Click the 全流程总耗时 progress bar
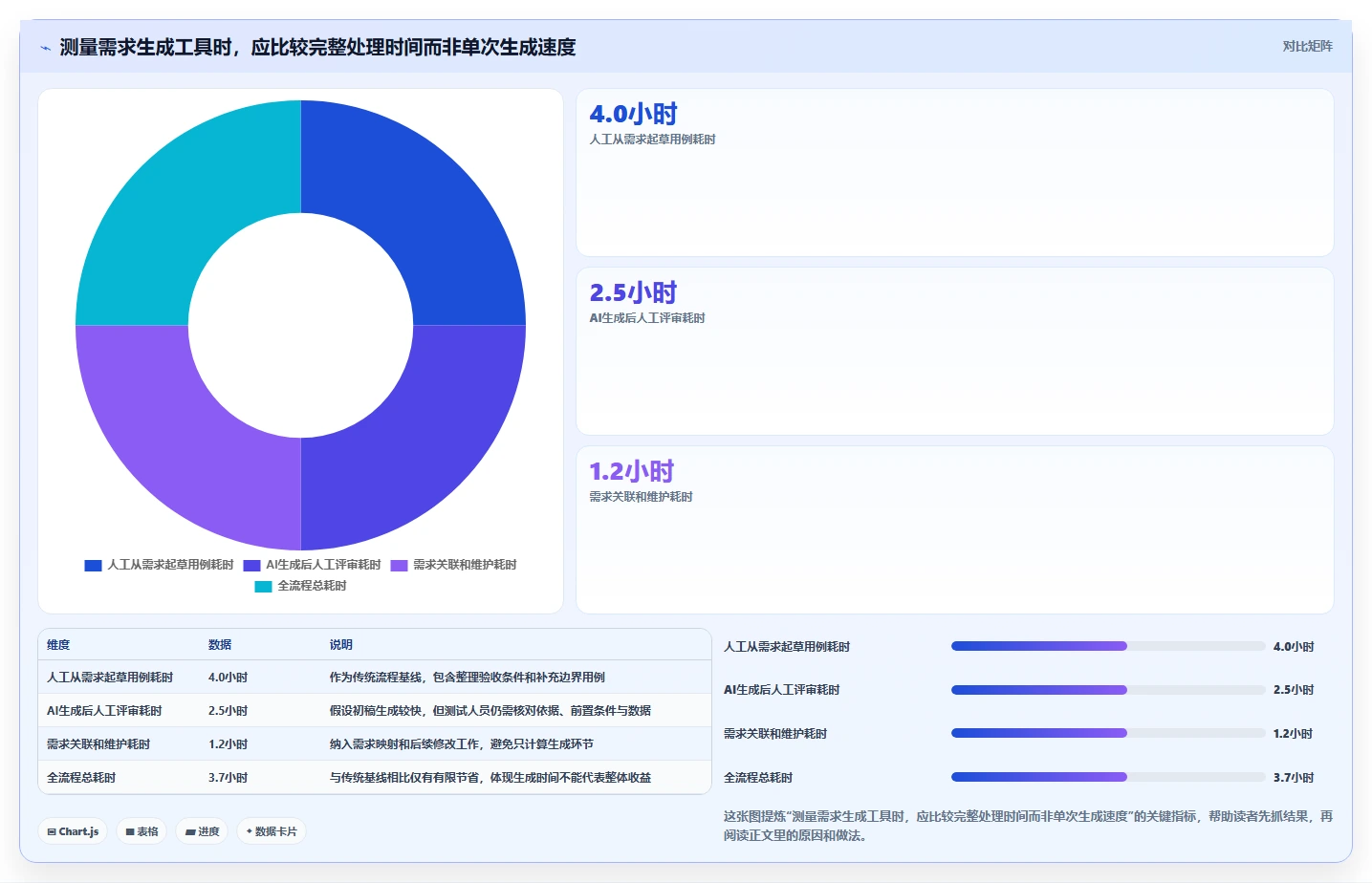Viewport: 1372px width, 883px height. coord(1108,777)
